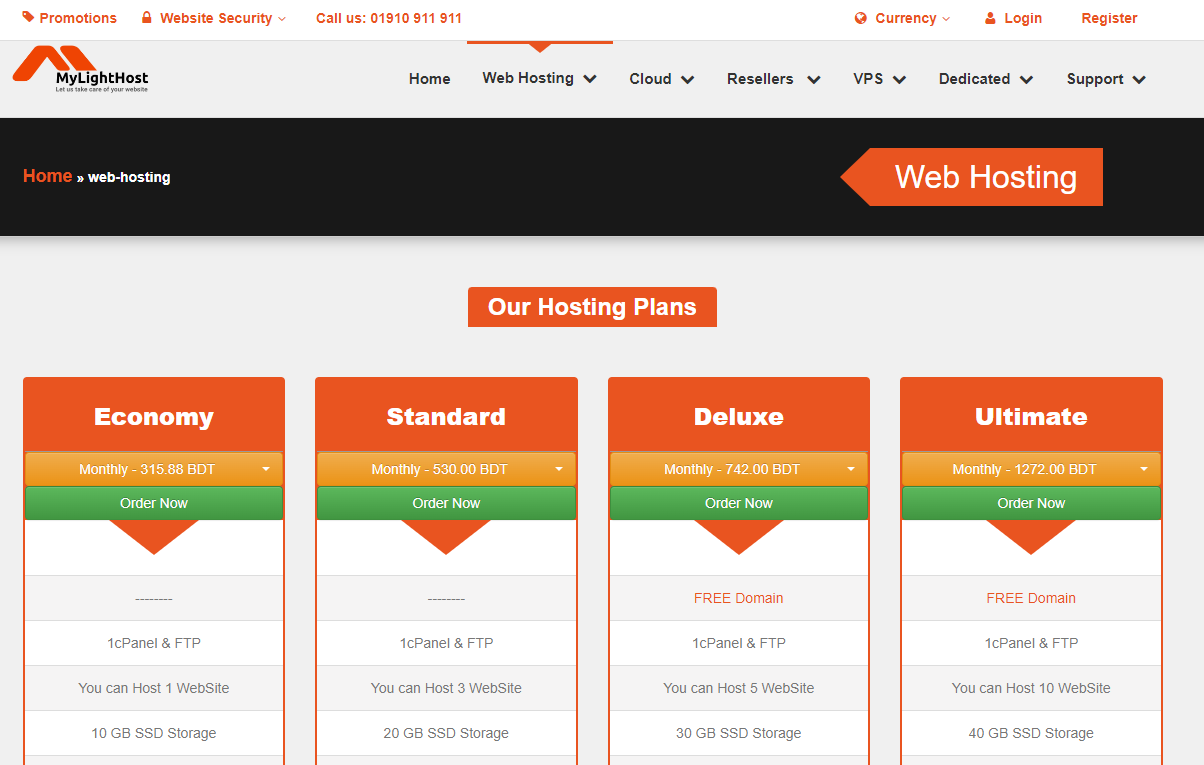This screenshot has height=765, width=1204.
Task: Click You can Host 1 WebSite
Action: (154, 688)
